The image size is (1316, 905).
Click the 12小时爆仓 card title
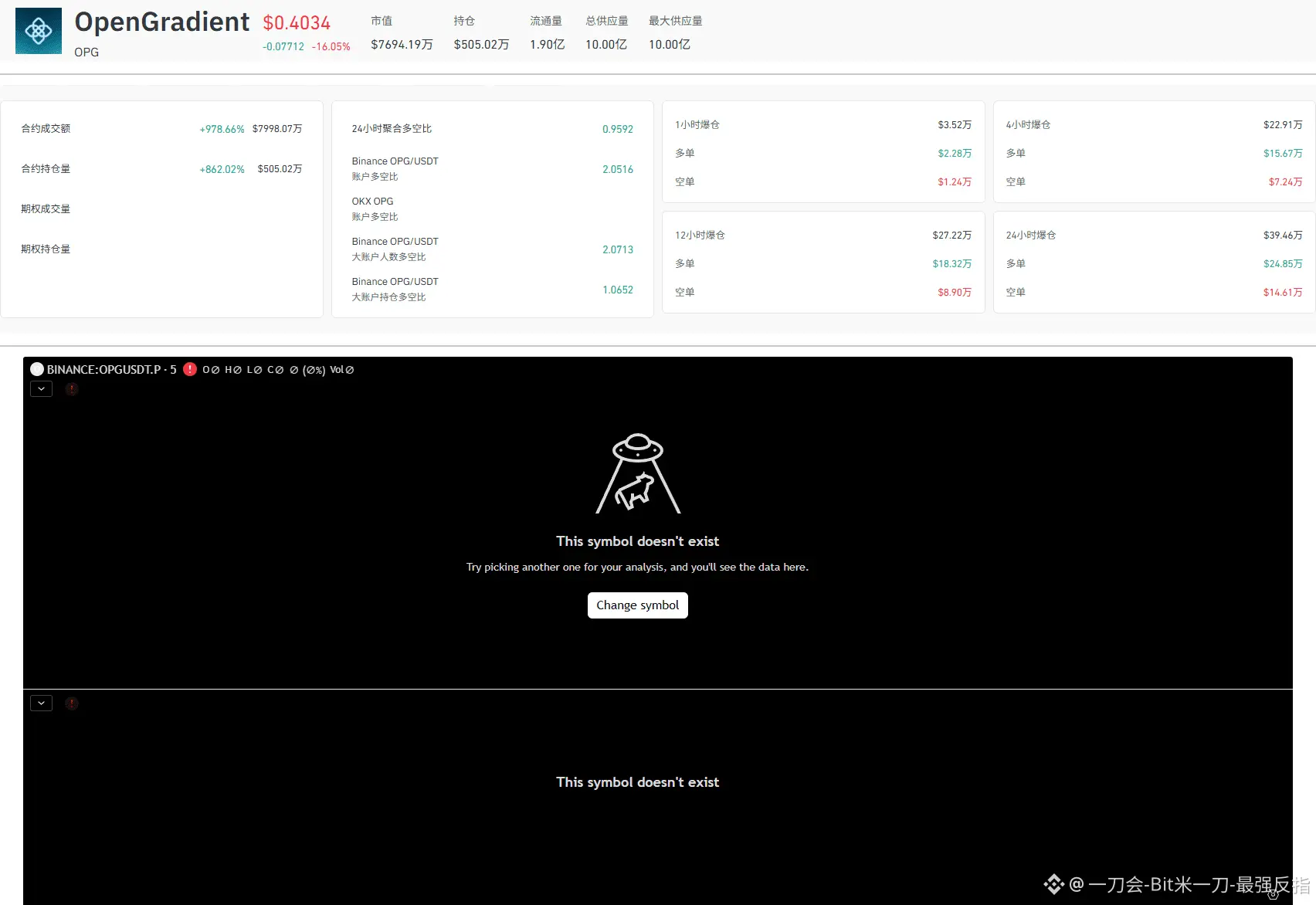700,236
